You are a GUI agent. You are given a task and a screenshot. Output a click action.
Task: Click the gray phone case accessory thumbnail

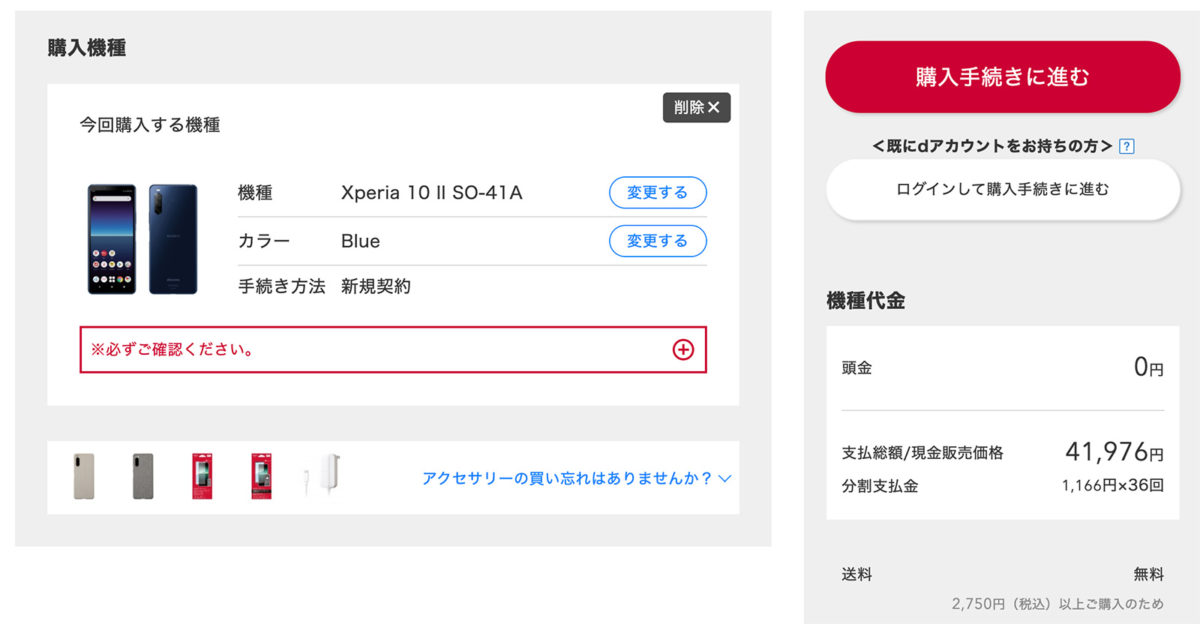[143, 476]
